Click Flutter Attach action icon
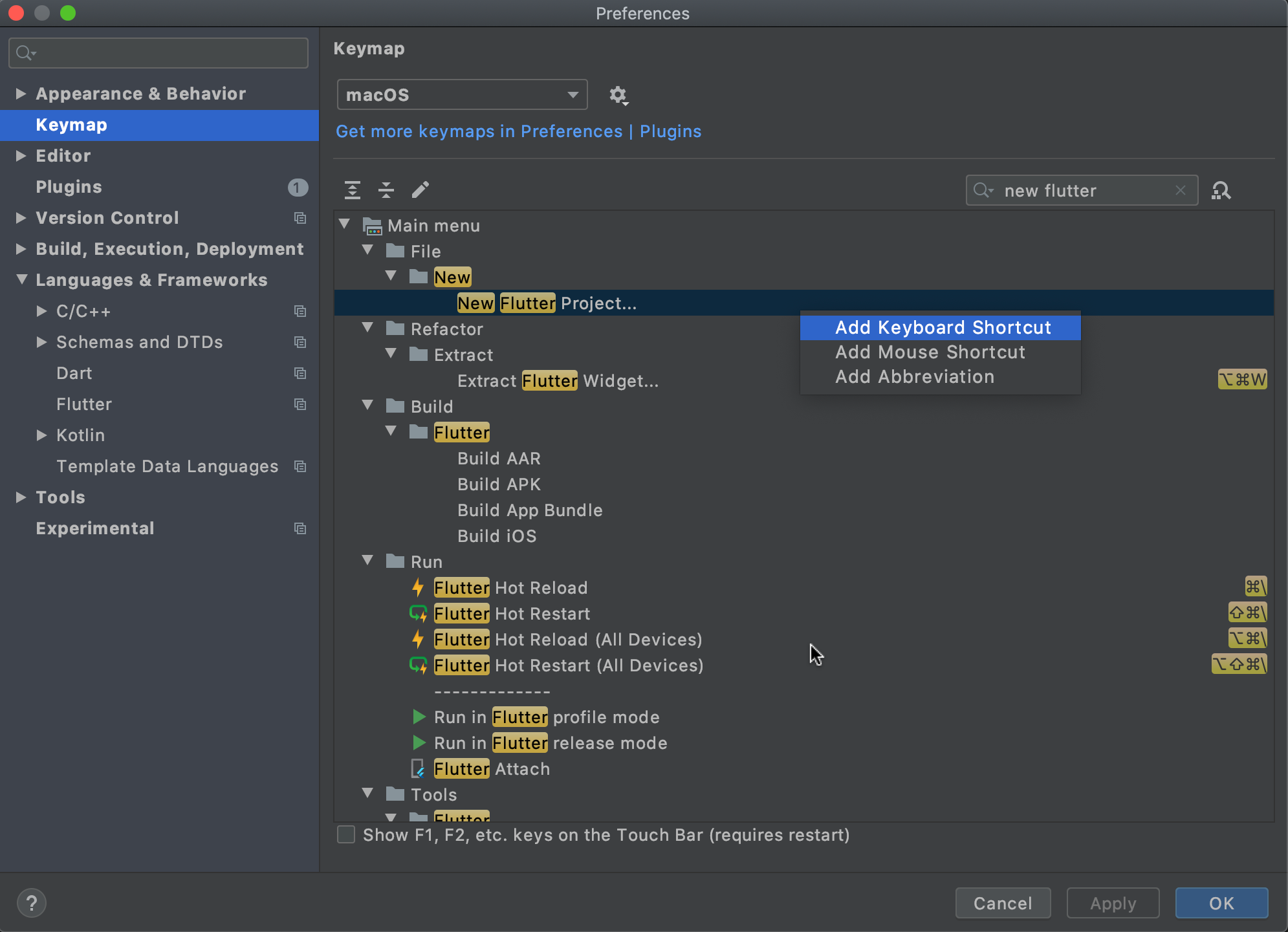The width and height of the screenshot is (1288, 932). (418, 768)
